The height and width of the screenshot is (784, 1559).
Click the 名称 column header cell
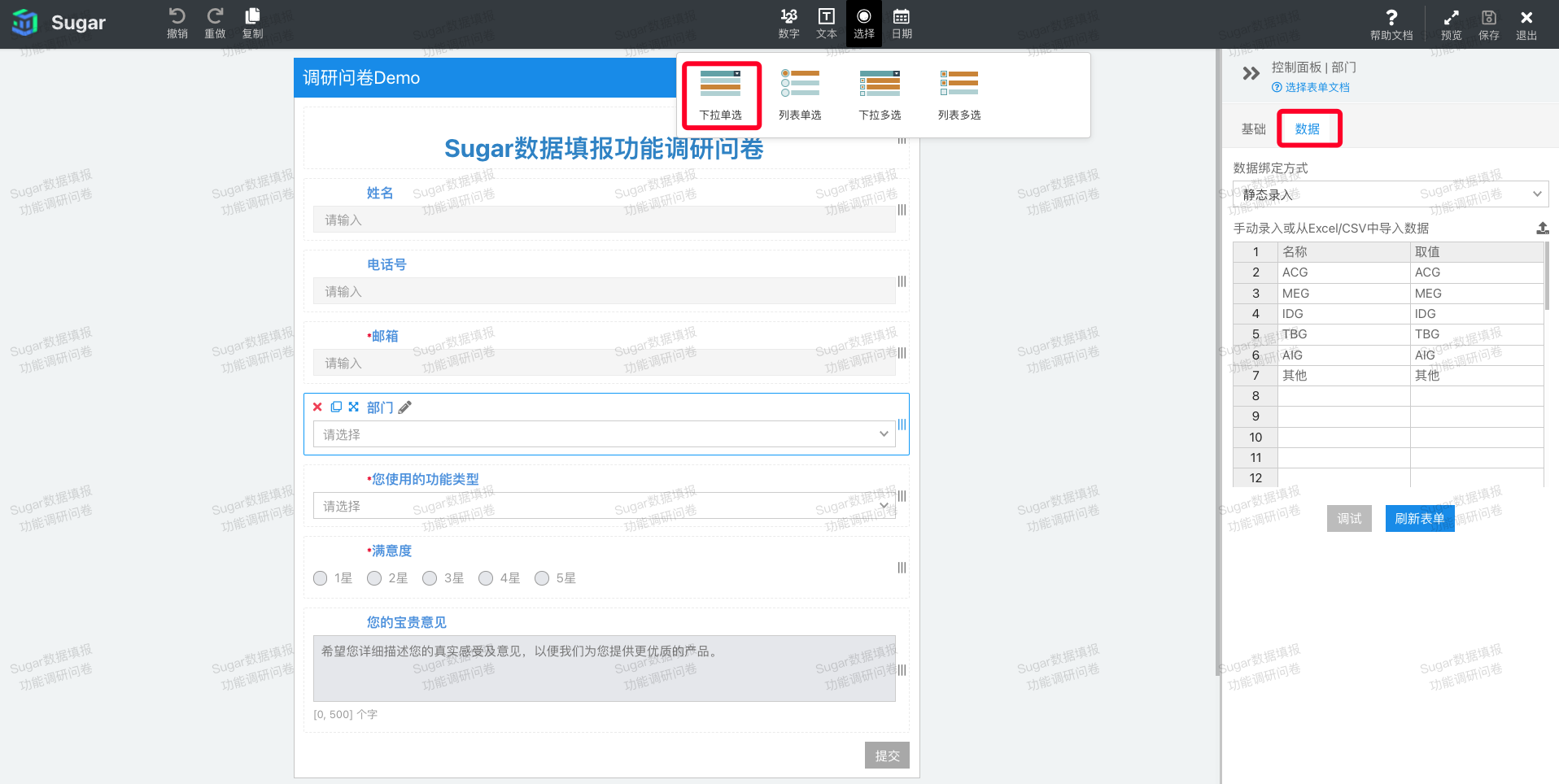[1343, 252]
